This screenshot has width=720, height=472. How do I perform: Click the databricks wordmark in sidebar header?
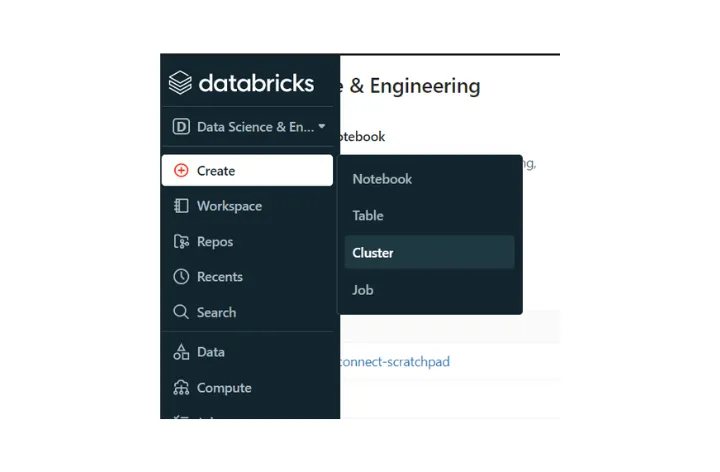[x=256, y=83]
